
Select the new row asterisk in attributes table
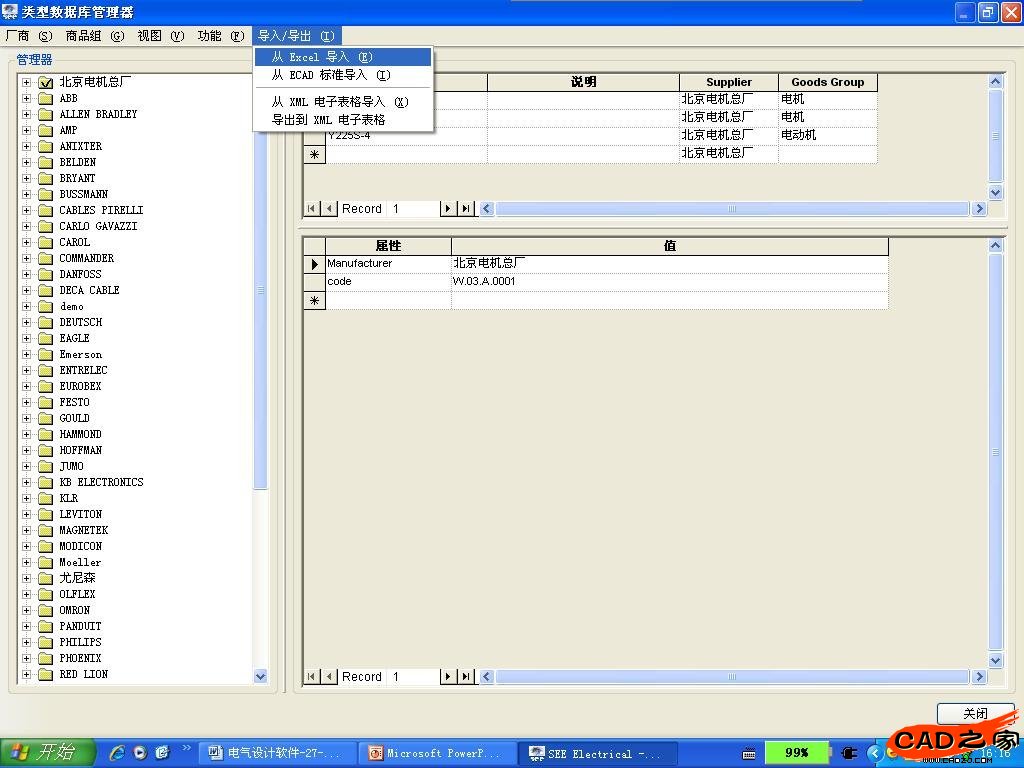coord(314,300)
